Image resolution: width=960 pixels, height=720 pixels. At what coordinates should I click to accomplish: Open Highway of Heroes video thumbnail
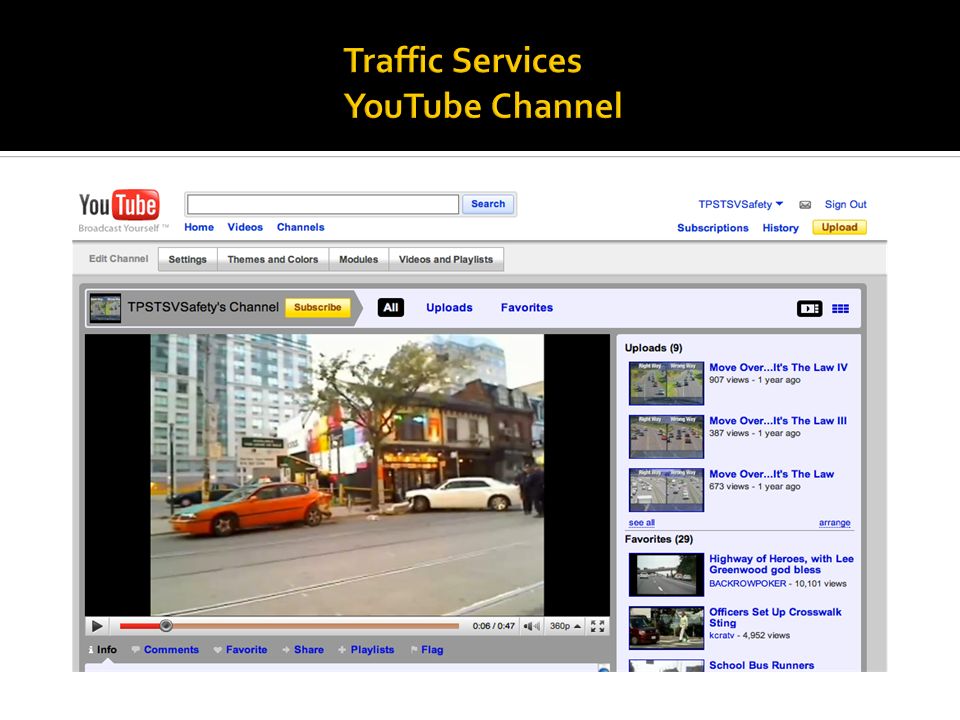[x=666, y=575]
